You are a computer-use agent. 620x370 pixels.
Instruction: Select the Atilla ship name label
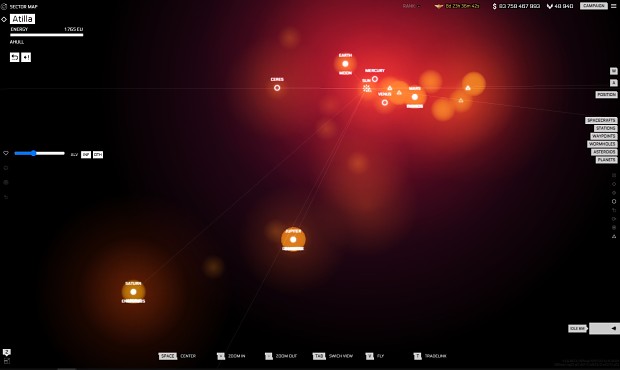click(x=22, y=19)
